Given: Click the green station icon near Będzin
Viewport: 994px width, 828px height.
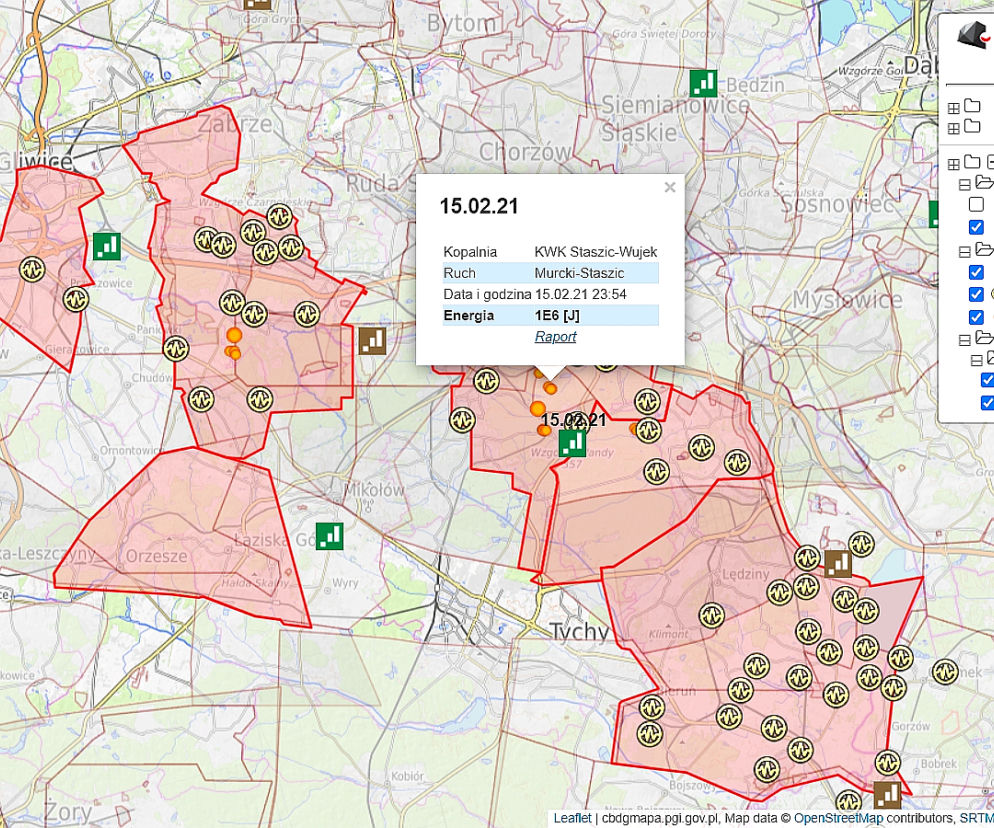Looking at the screenshot, I should coord(703,84).
